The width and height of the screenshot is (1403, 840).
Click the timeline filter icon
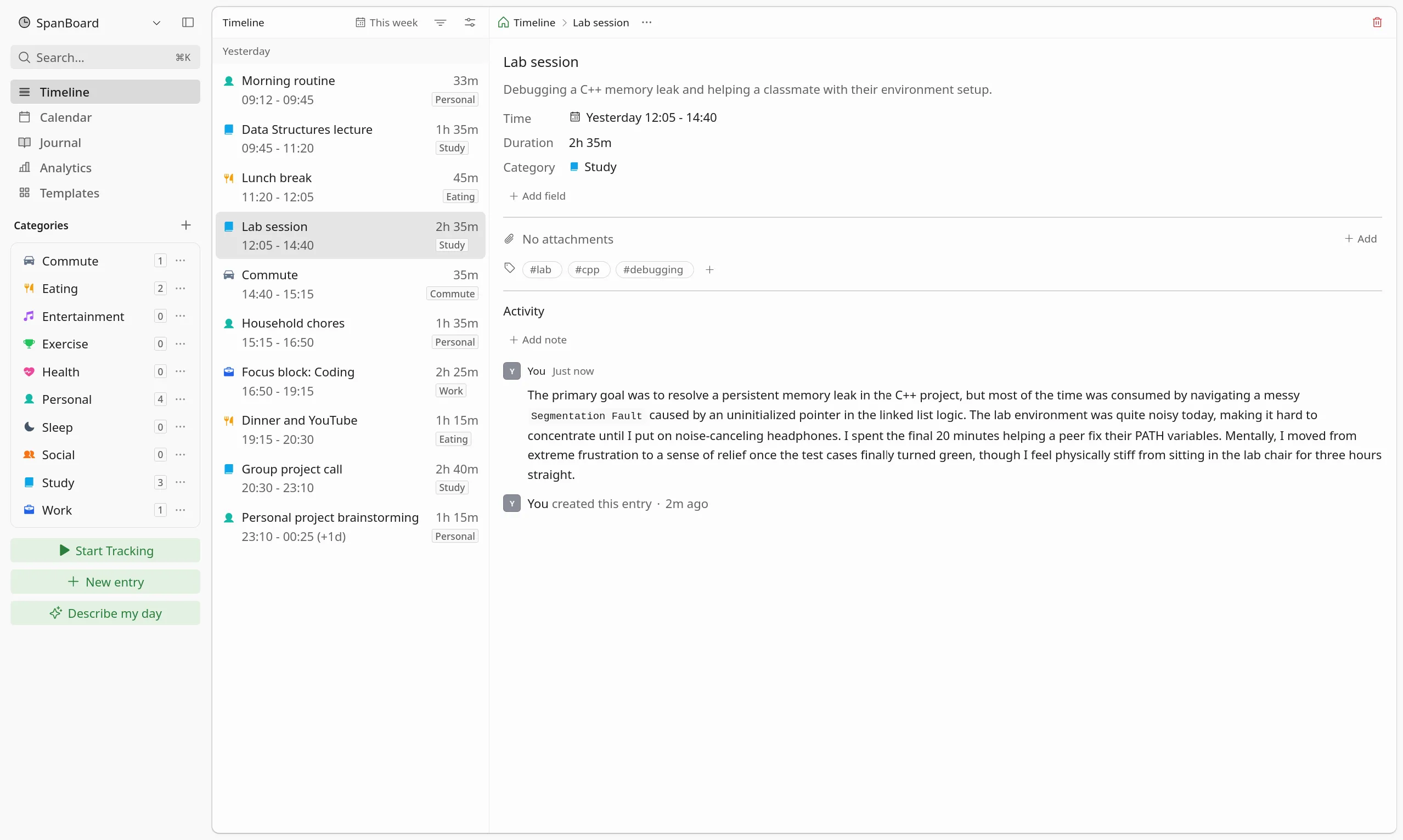[440, 22]
